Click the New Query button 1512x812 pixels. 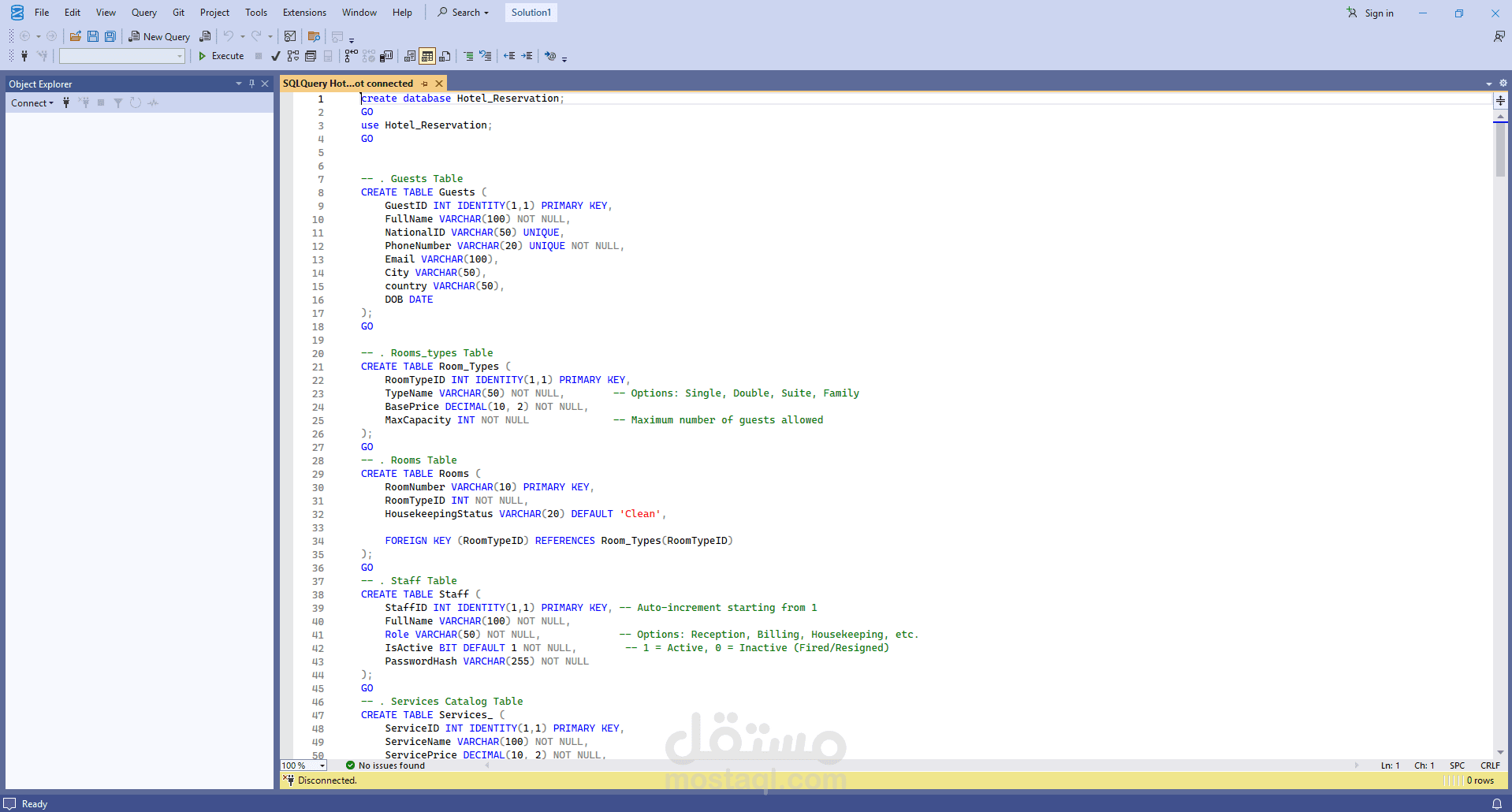click(x=159, y=36)
